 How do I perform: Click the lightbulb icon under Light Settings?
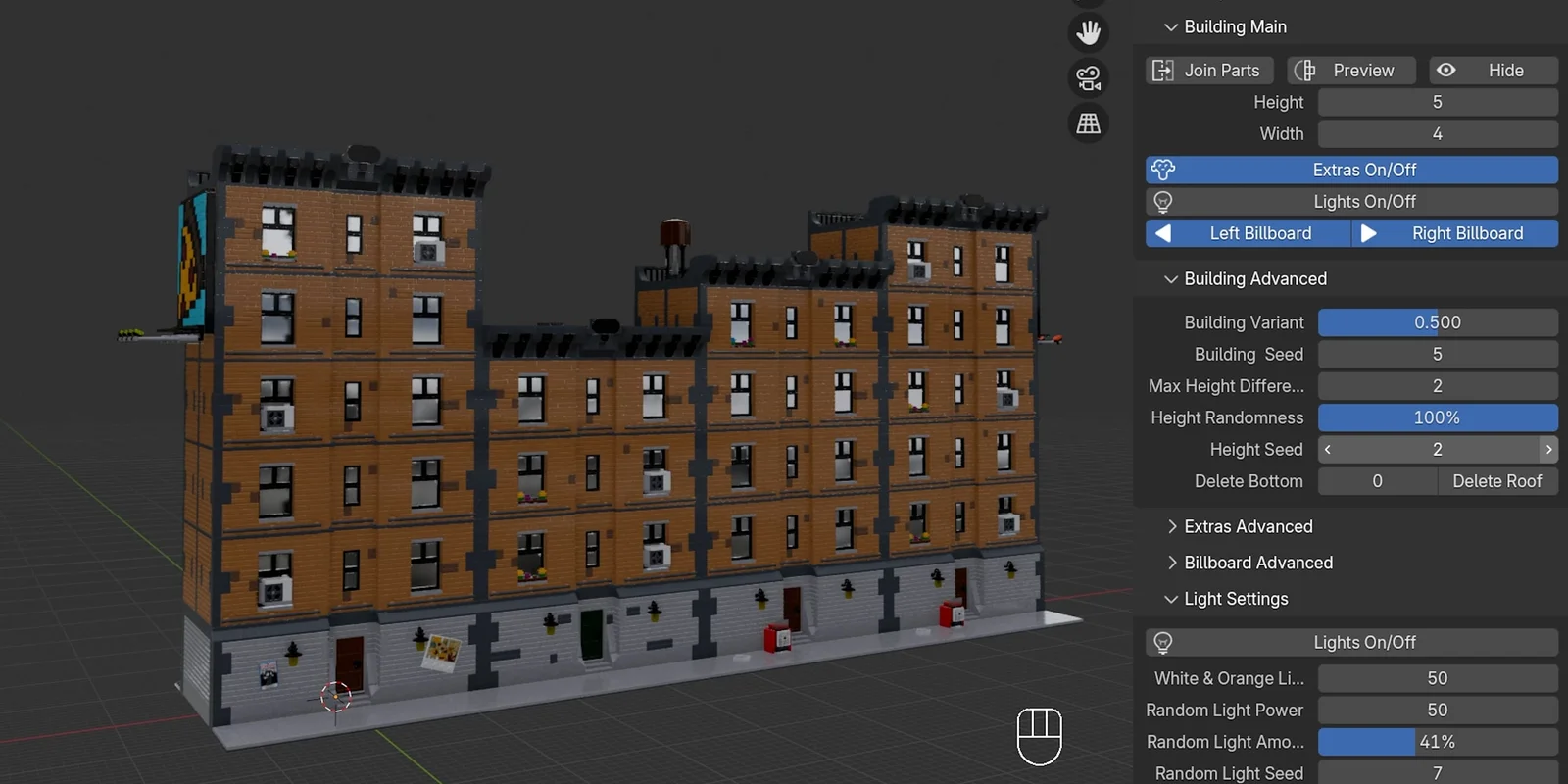tap(1163, 643)
